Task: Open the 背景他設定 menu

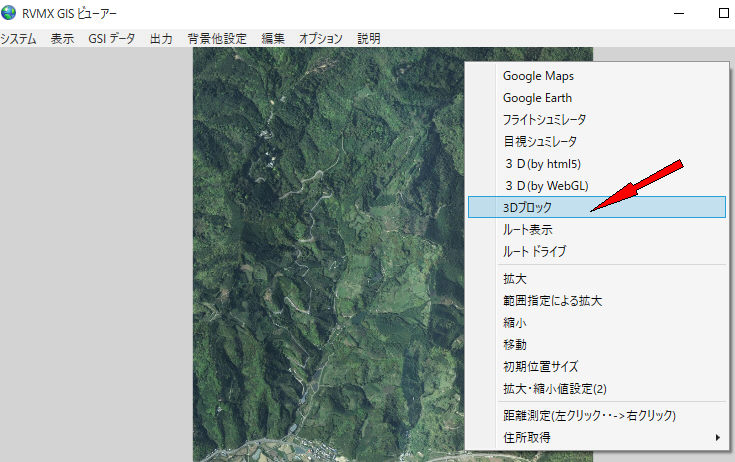Action: (x=216, y=39)
